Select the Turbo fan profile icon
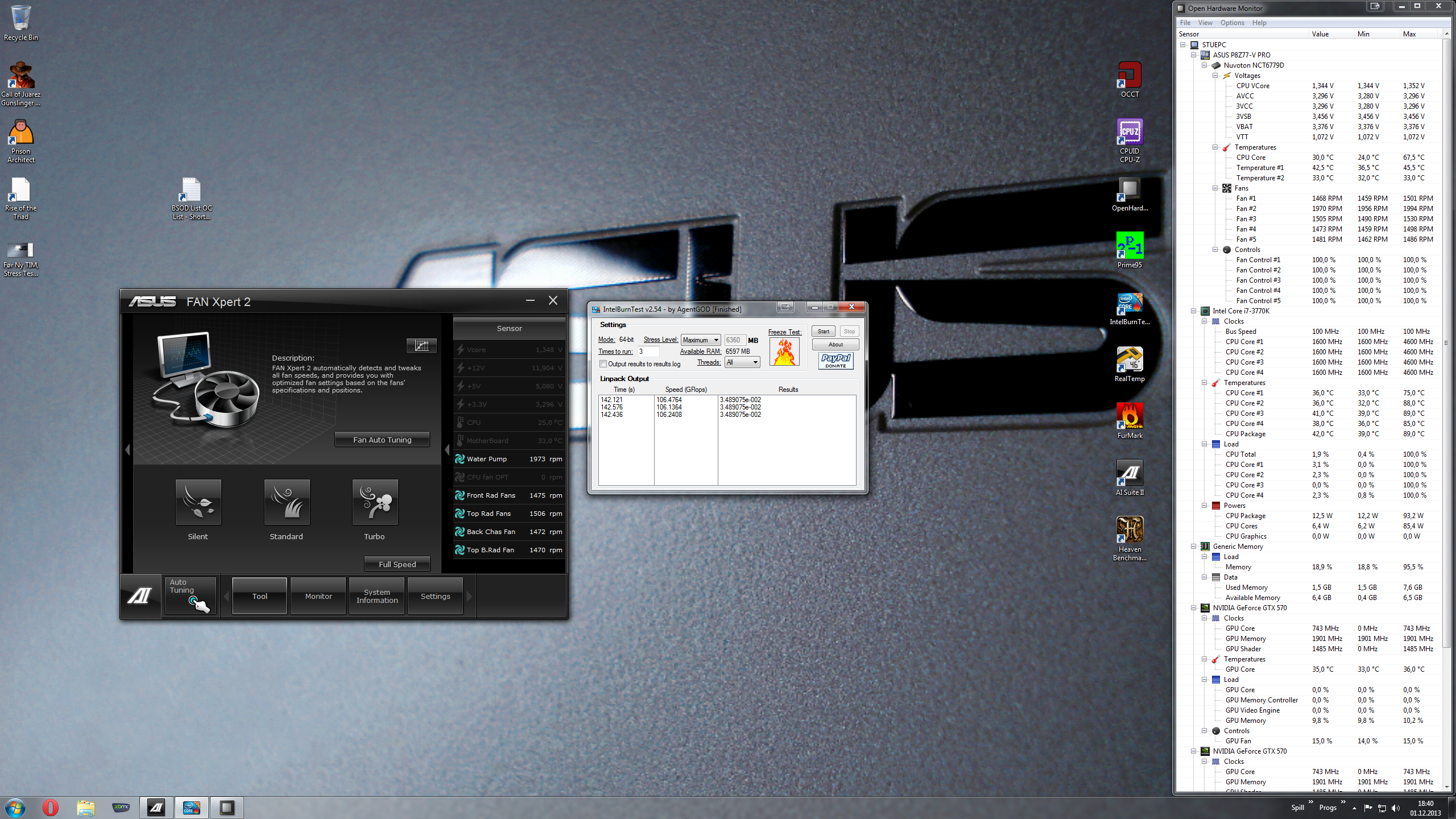1456x819 pixels. pyautogui.click(x=375, y=502)
